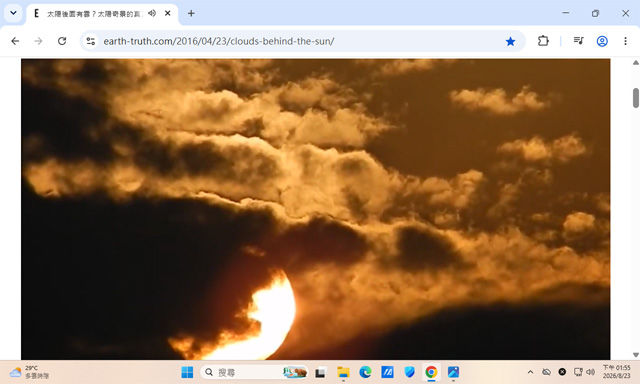Viewport: 640px width, 384px height.
Task: Minimize the Chrome window
Action: point(566,13)
